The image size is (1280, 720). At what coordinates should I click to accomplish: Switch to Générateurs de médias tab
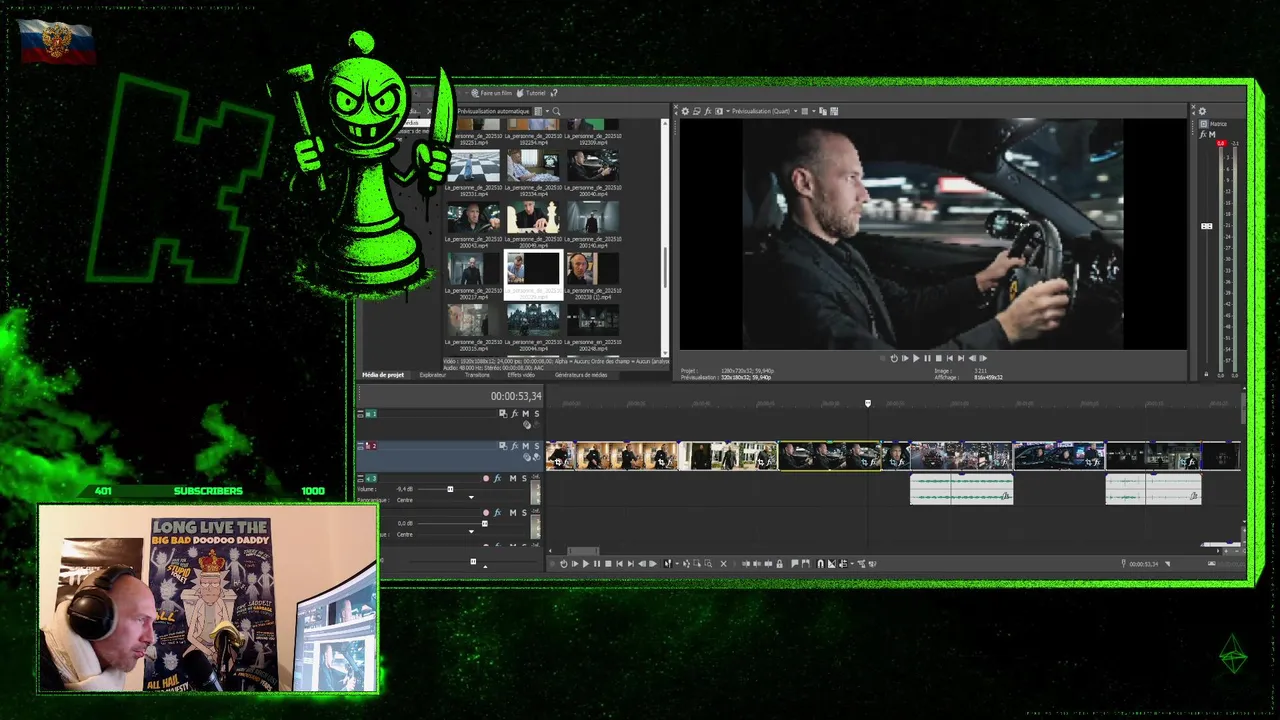[x=581, y=375]
